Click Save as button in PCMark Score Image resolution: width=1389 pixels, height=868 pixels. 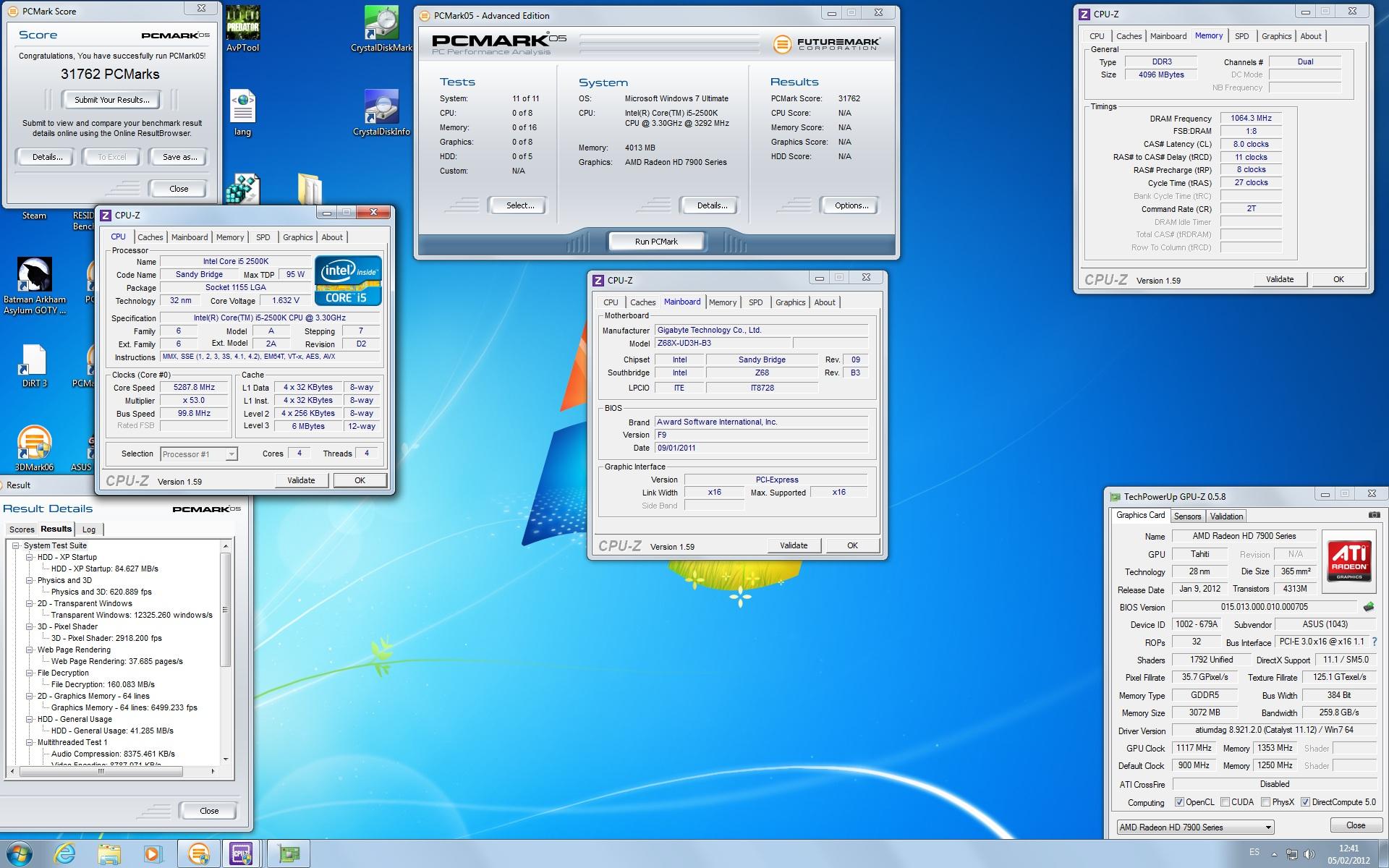[179, 157]
